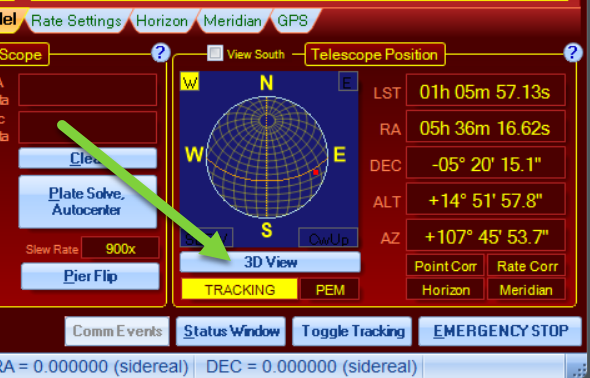Click the yellow TRACKING status indicator
The height and width of the screenshot is (378, 590).
(x=240, y=289)
